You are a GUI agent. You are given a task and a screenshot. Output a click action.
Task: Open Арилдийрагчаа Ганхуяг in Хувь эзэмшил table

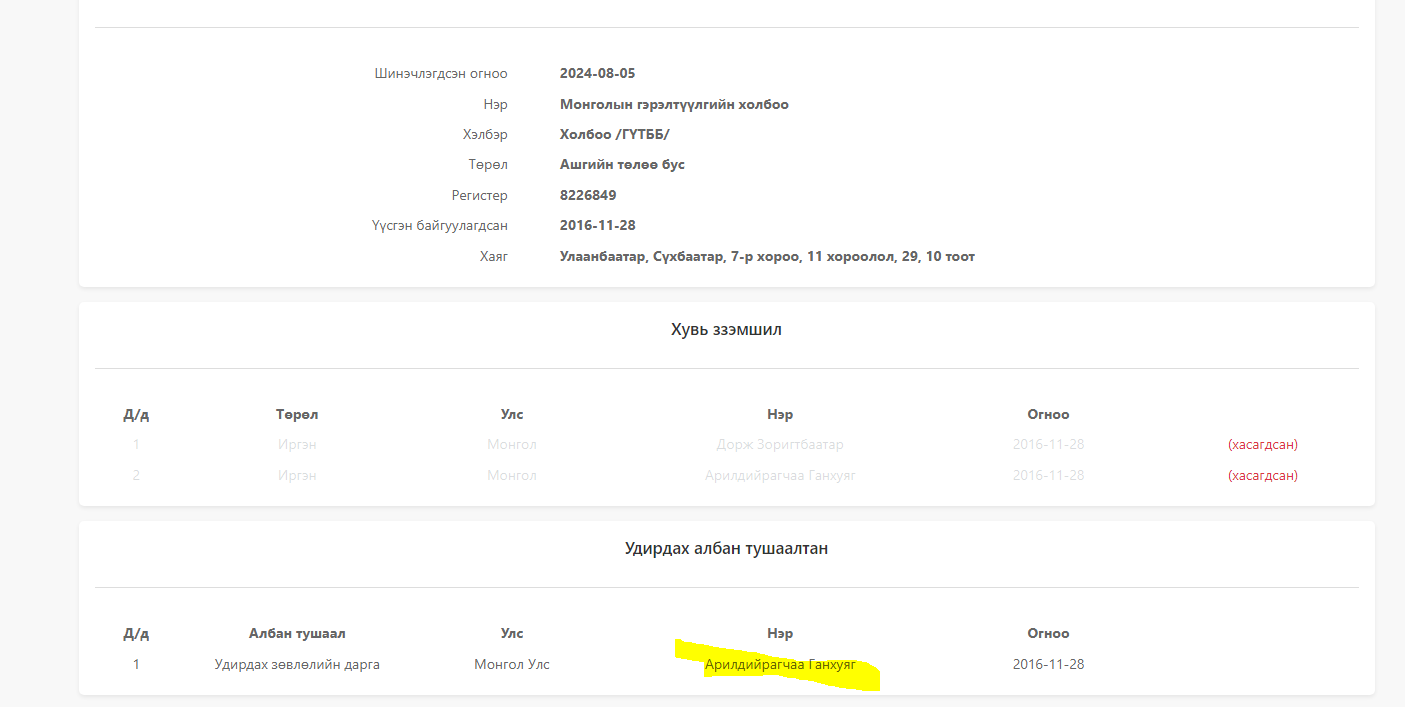pos(780,475)
